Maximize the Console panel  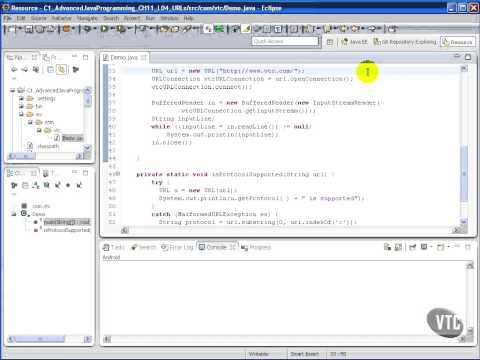coord(468,247)
